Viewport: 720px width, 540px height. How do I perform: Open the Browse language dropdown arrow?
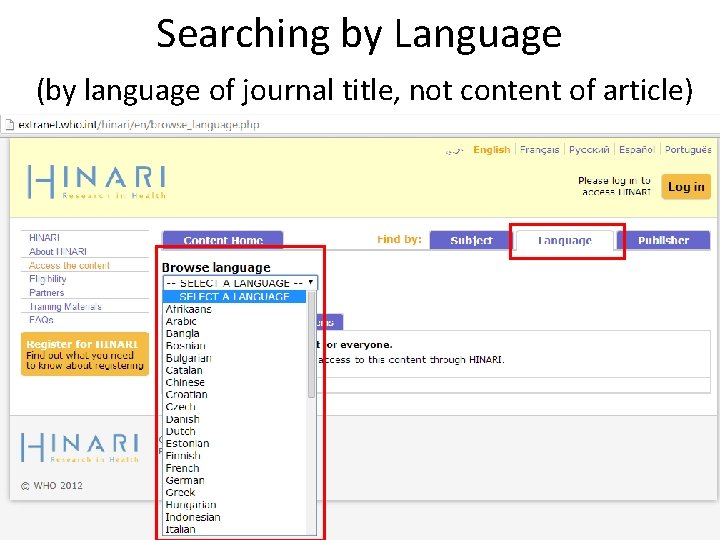[311, 282]
